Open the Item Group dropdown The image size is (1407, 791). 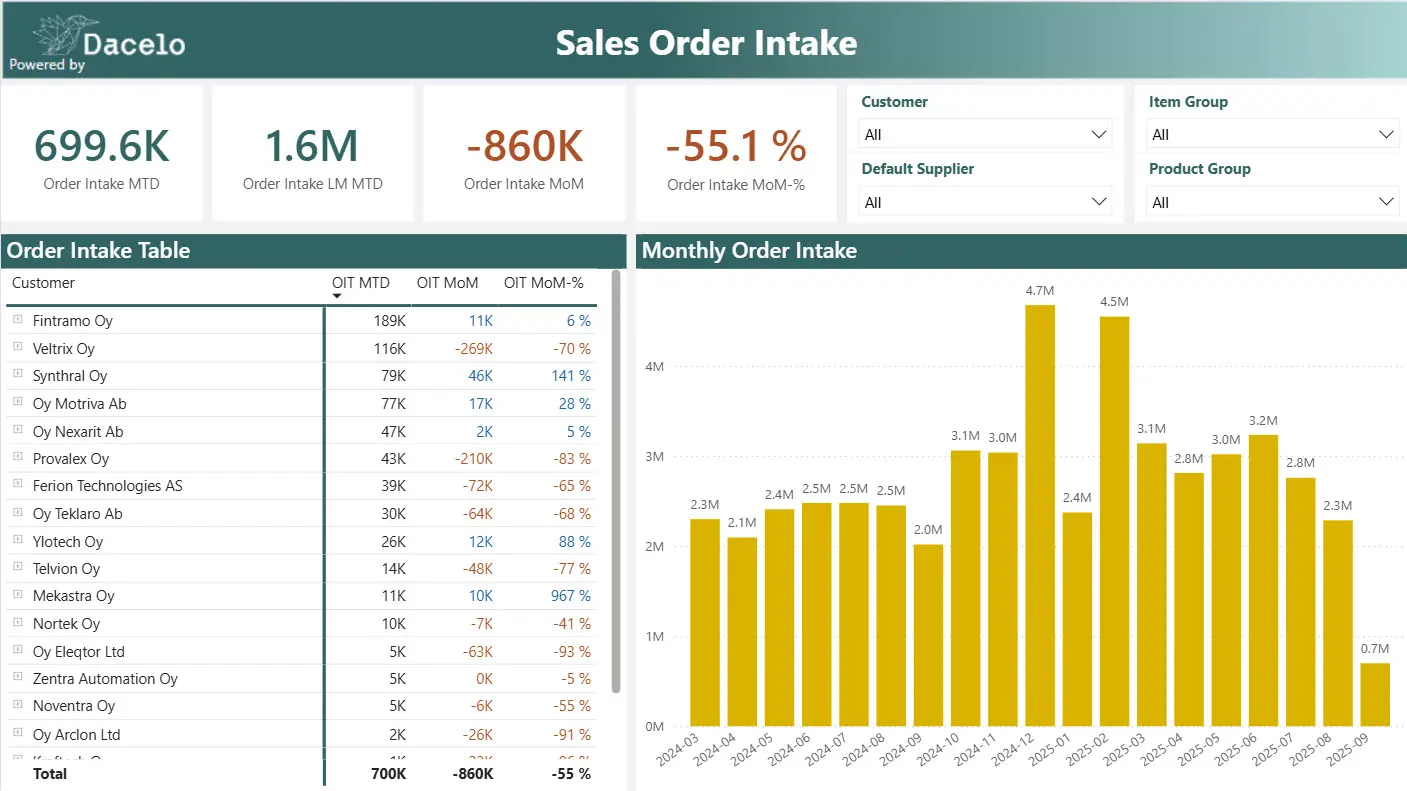(x=1272, y=134)
